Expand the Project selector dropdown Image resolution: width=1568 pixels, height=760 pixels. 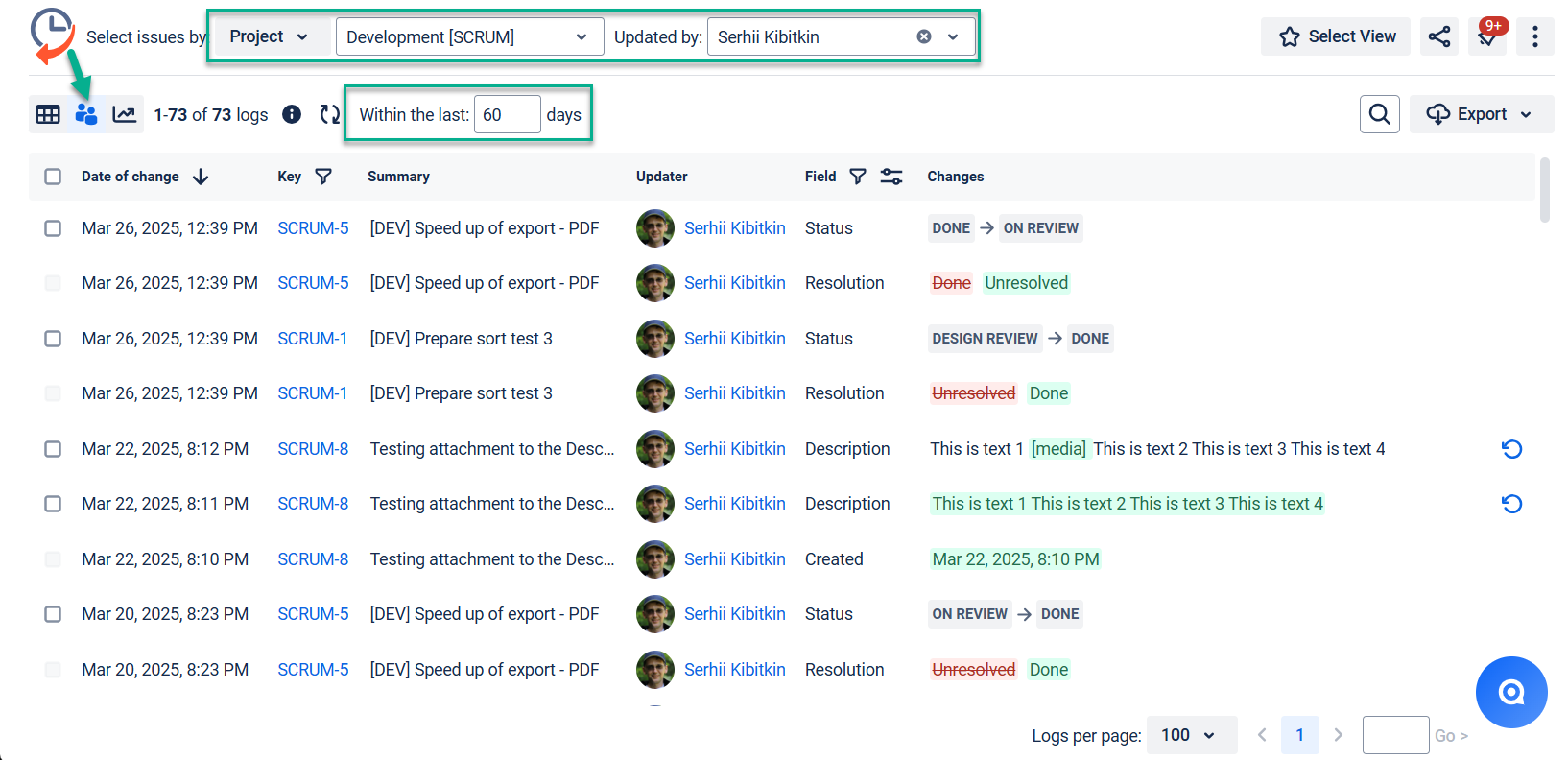[x=269, y=36]
